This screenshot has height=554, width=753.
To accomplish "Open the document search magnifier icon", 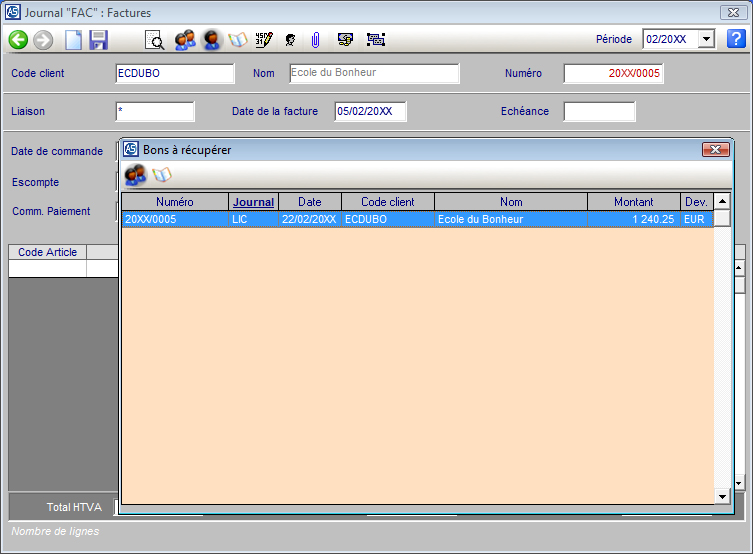I will (x=155, y=40).
